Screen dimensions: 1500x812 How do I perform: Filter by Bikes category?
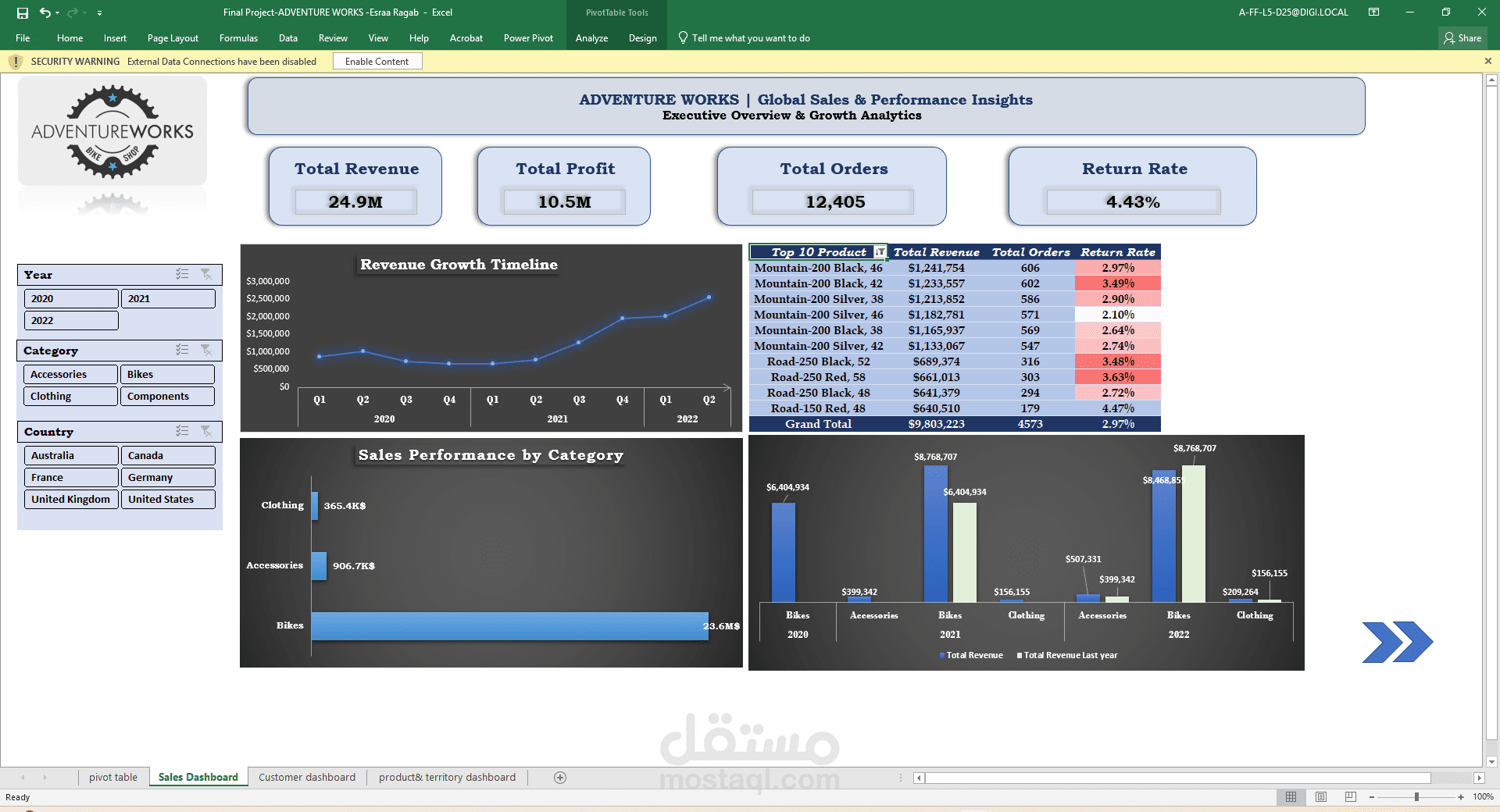167,374
